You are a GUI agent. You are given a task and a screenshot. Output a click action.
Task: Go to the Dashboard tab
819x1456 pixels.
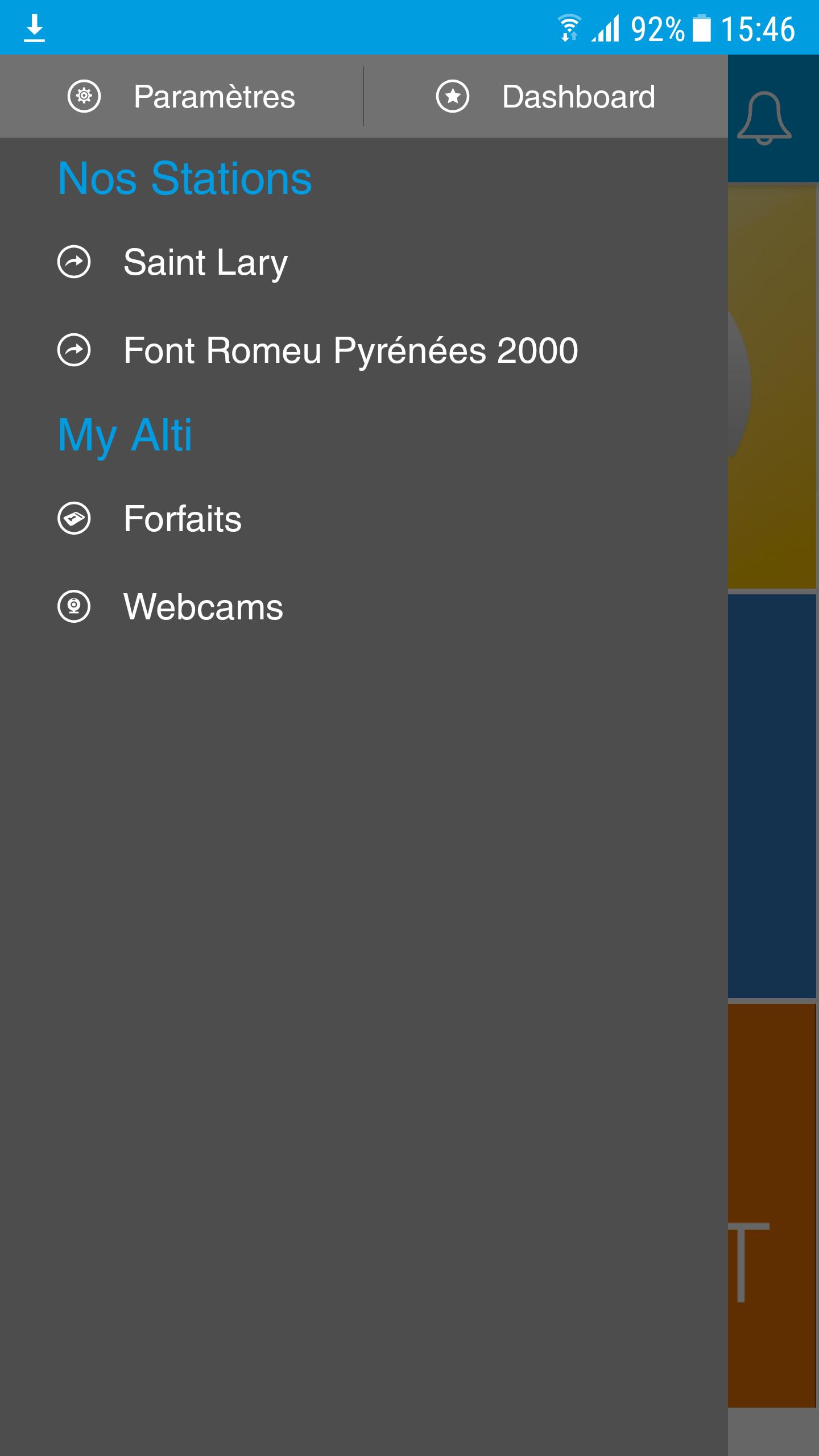546,96
